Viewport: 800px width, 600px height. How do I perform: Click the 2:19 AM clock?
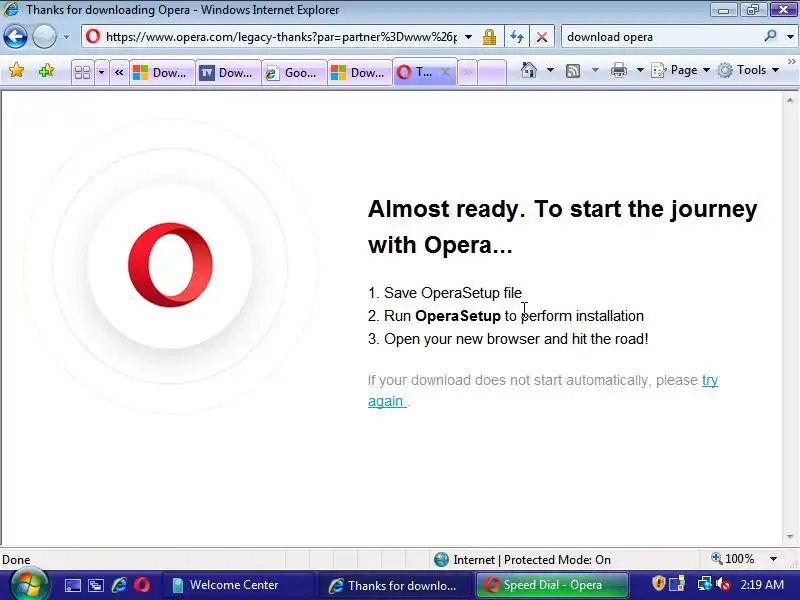tap(762, 585)
